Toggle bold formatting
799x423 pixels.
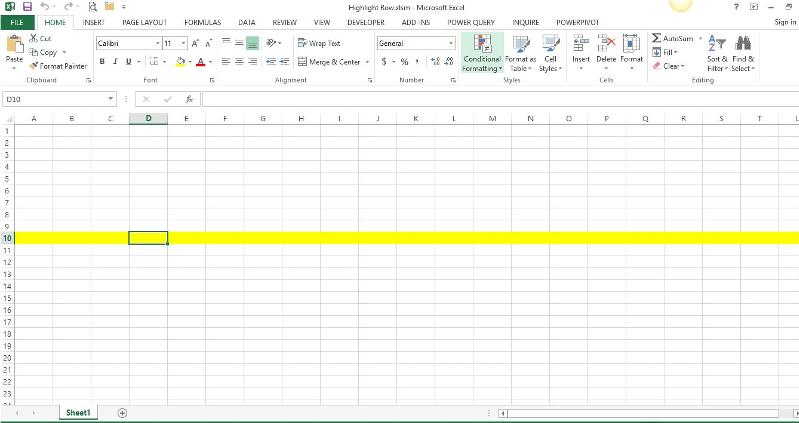[x=102, y=62]
